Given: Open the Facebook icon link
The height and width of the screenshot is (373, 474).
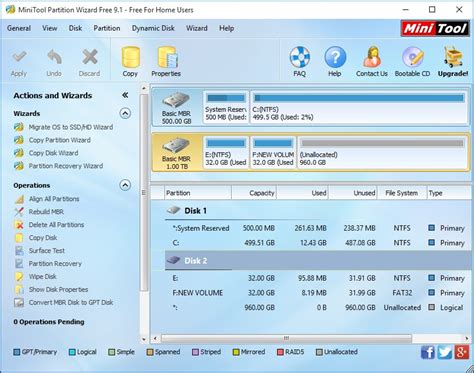Looking at the screenshot, I should (x=428, y=352).
